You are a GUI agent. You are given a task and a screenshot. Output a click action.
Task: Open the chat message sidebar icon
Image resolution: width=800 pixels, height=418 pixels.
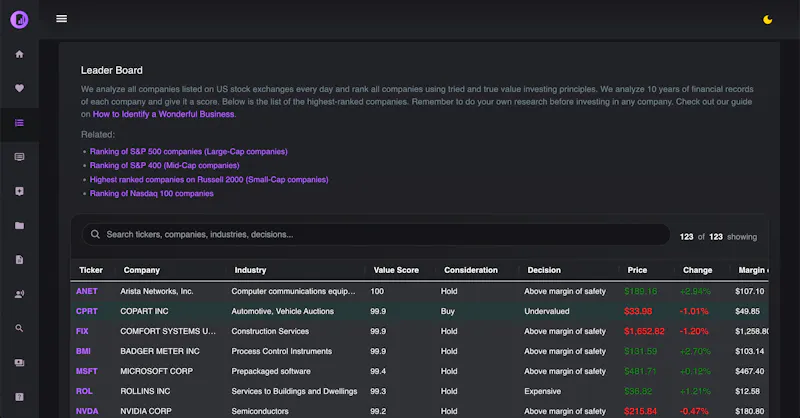click(19, 157)
